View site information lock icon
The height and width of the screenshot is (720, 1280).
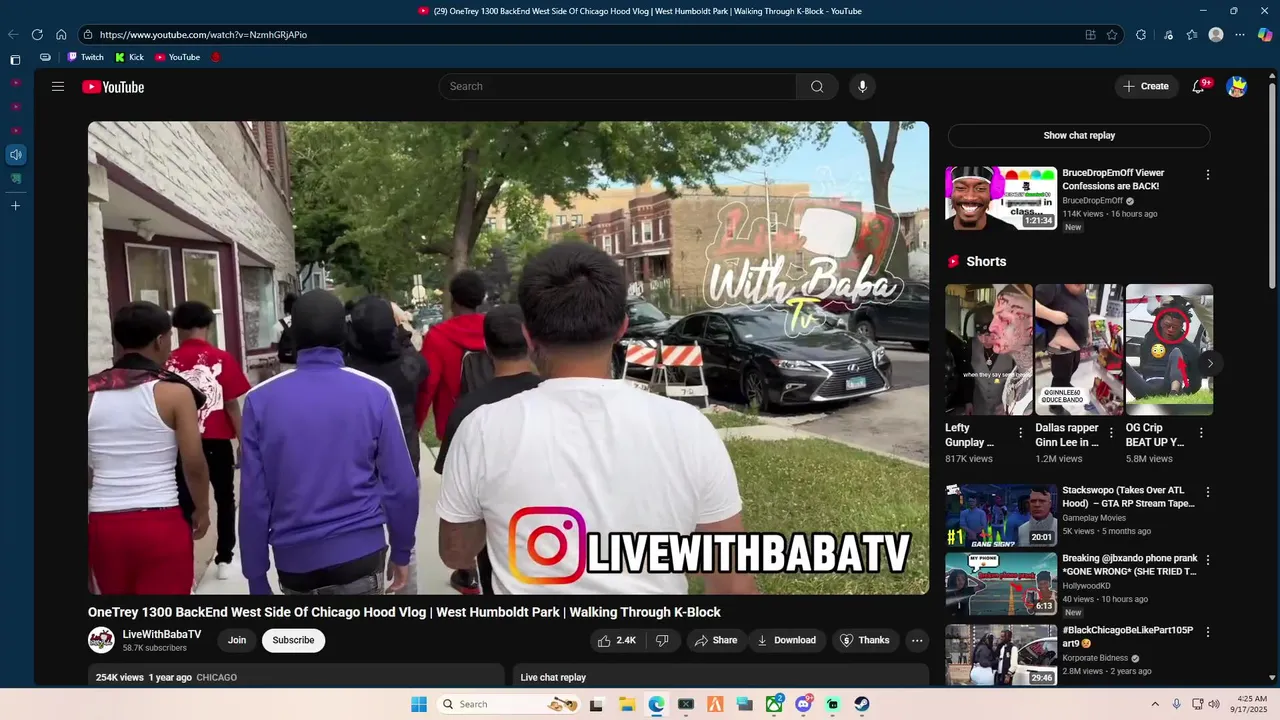pos(88,35)
